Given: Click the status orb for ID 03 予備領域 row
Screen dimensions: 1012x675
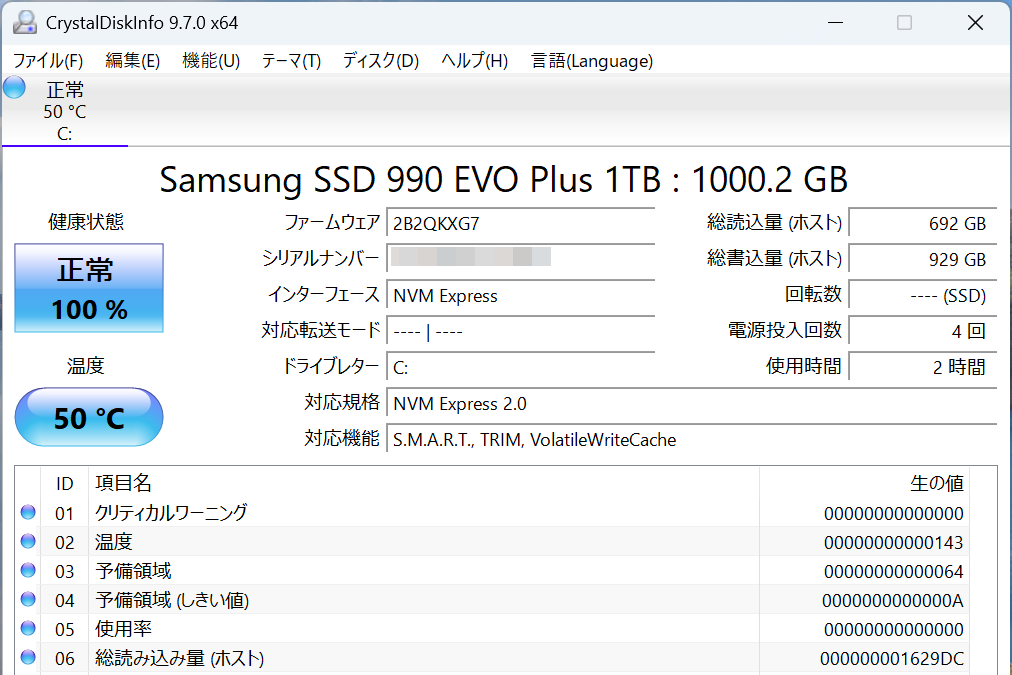Looking at the screenshot, I should 28,570.
